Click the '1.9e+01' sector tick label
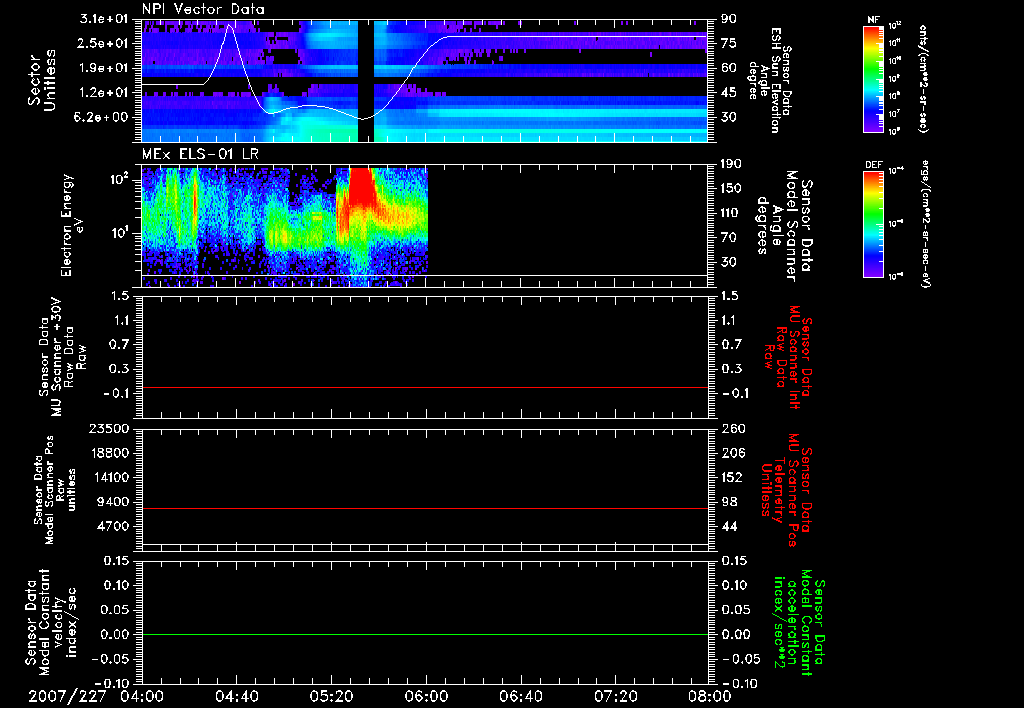This screenshot has height=708, width=1024. 104,68
